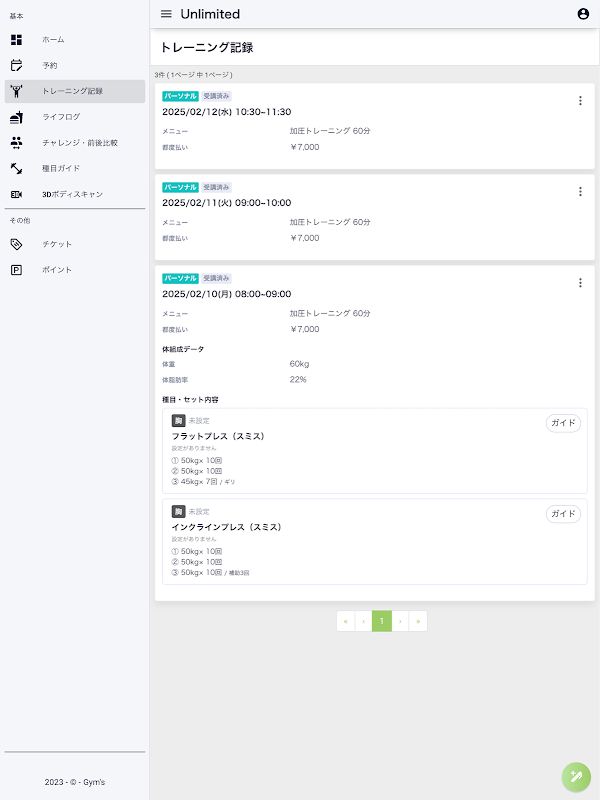Click ガイド button for フラットプレス（スミス）

[563, 423]
